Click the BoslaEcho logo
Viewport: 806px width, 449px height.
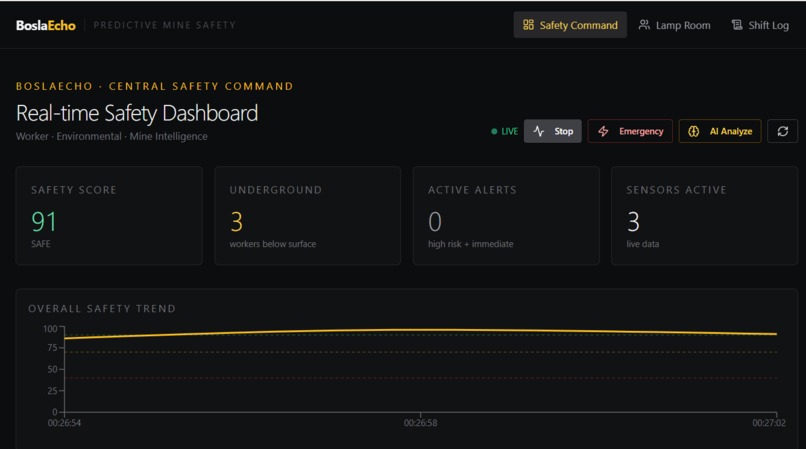coord(46,25)
